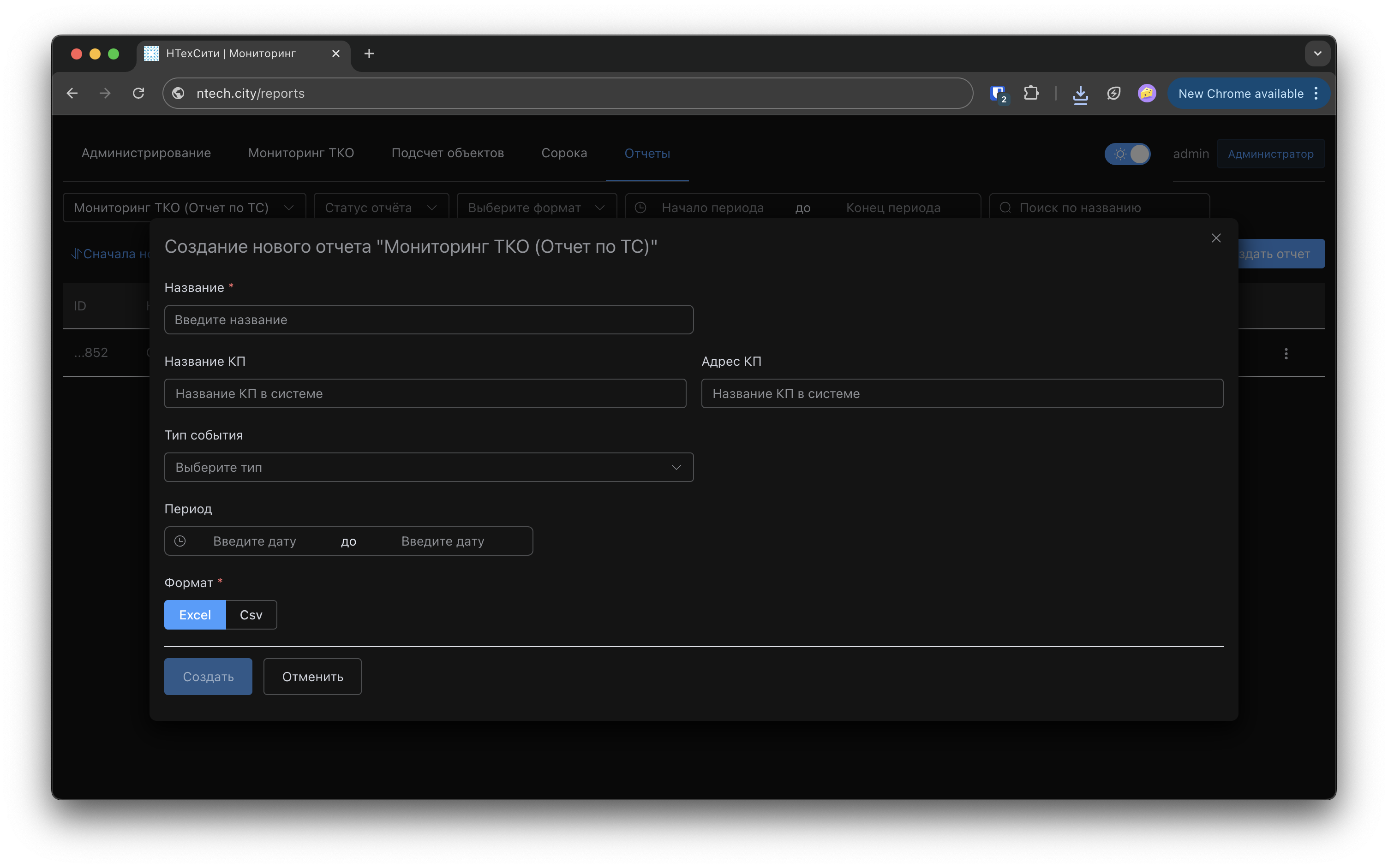
Task: Click the site information icon in address bar
Action: click(179, 93)
